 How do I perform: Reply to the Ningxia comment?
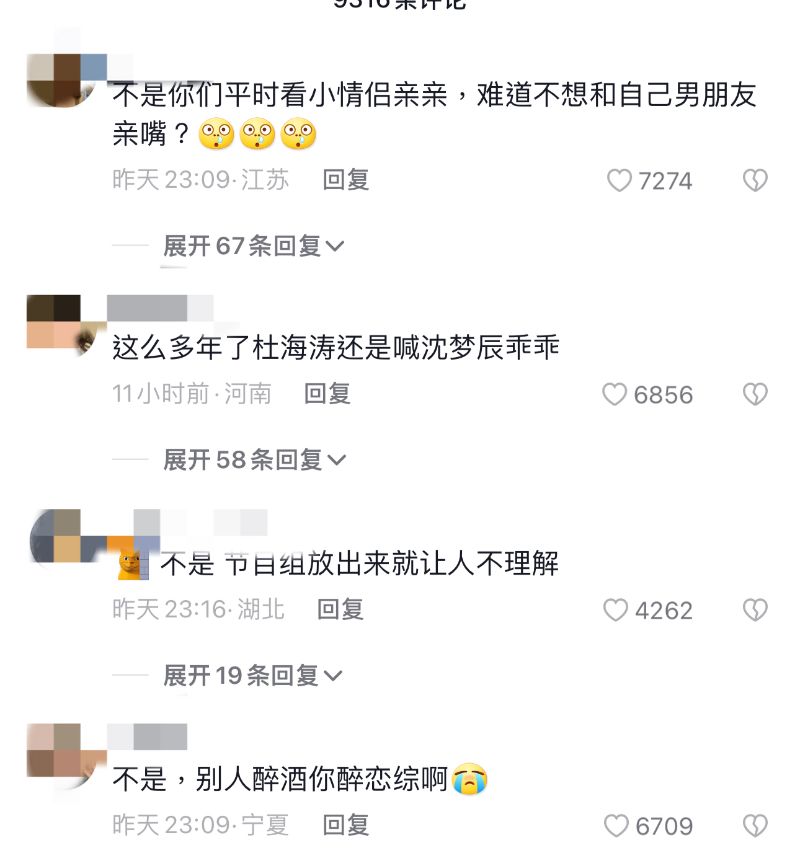[x=346, y=825]
